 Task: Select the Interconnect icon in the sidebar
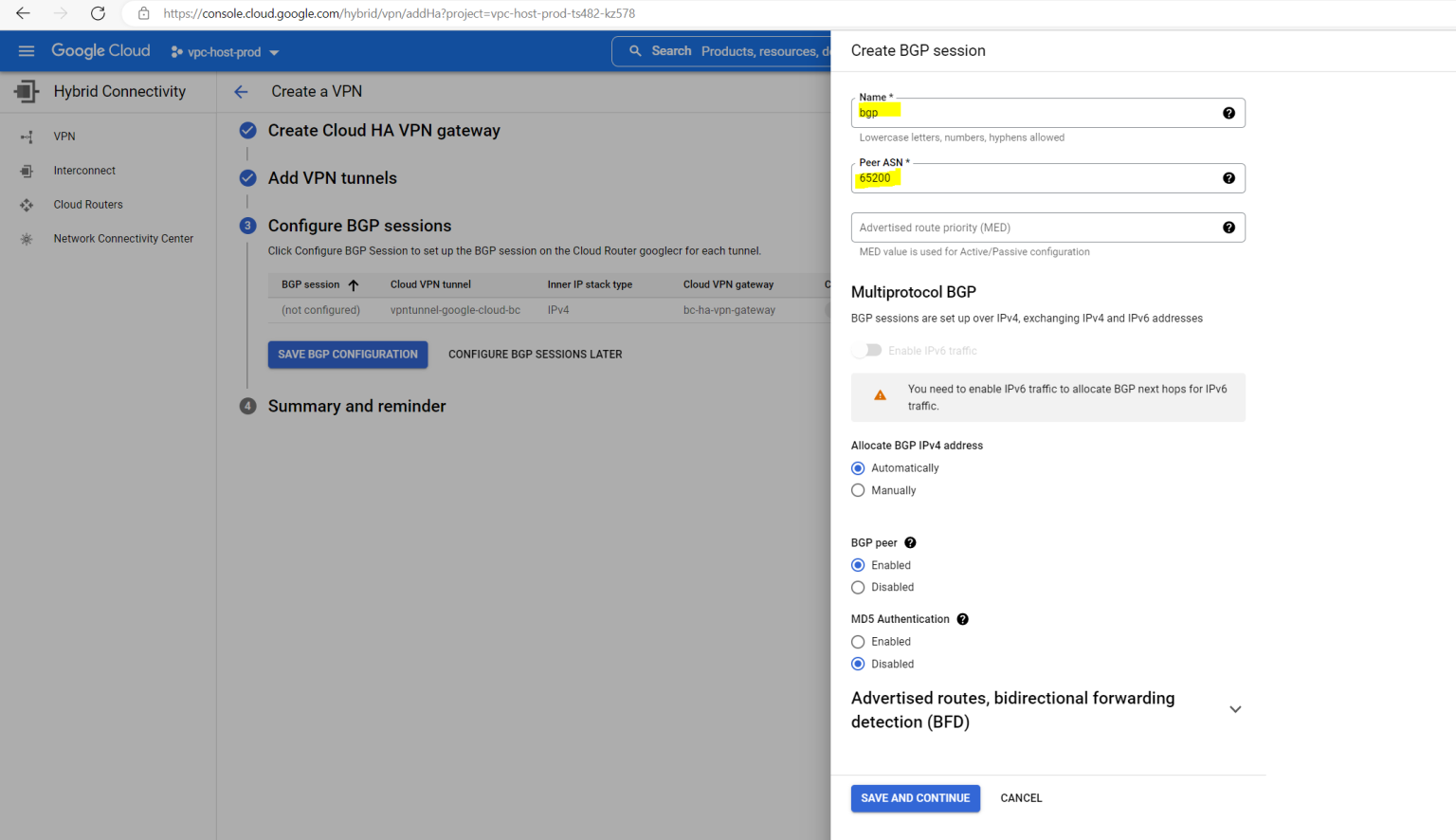tap(26, 170)
